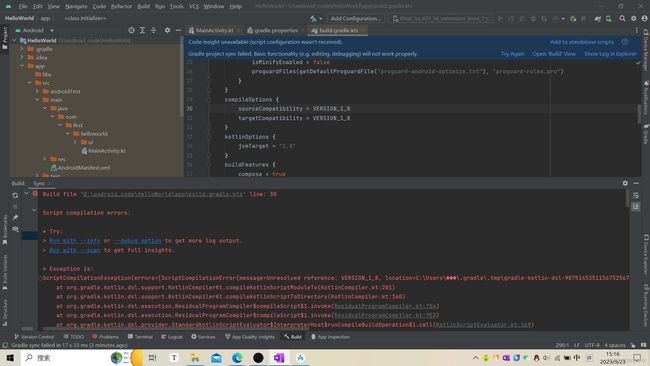Viewport: 650px width, 366px height.
Task: Expand the .idea folder
Action: click(x=22, y=57)
